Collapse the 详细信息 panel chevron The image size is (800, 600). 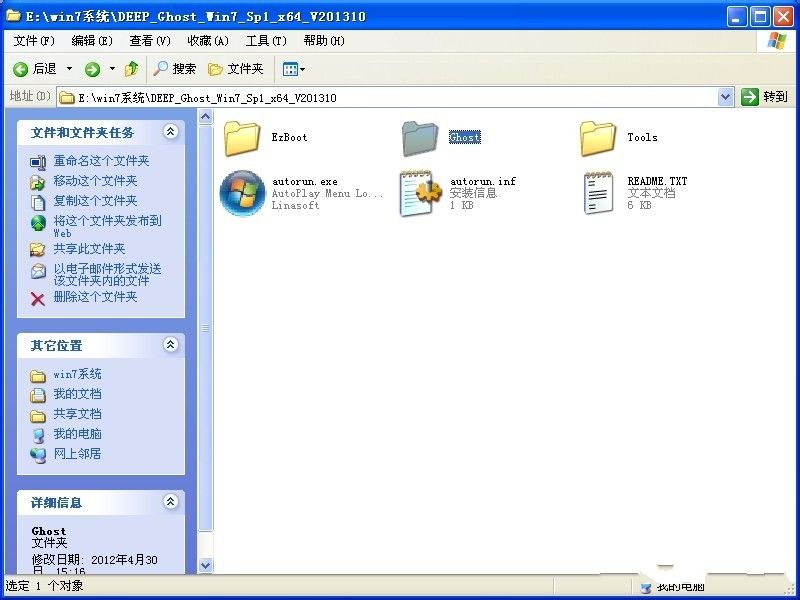coord(170,502)
